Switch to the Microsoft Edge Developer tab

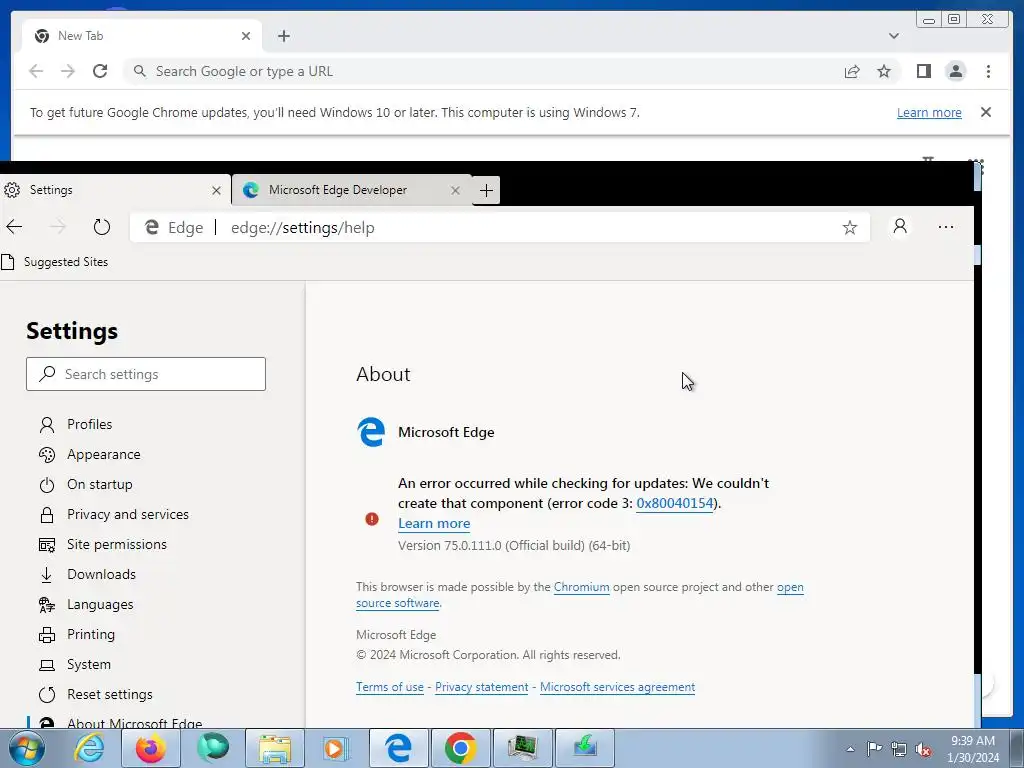351,190
